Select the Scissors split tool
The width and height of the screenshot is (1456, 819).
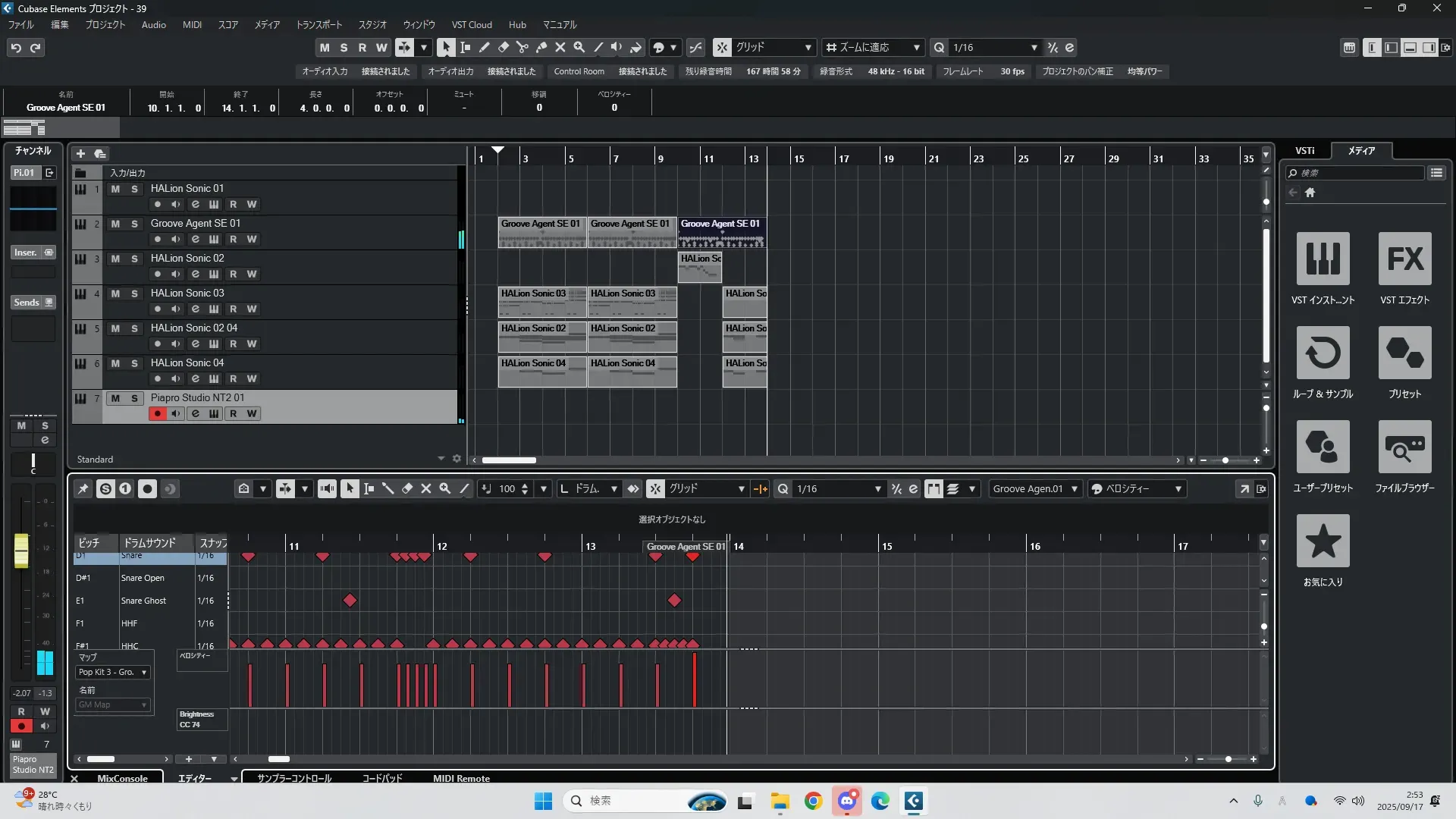click(x=522, y=47)
